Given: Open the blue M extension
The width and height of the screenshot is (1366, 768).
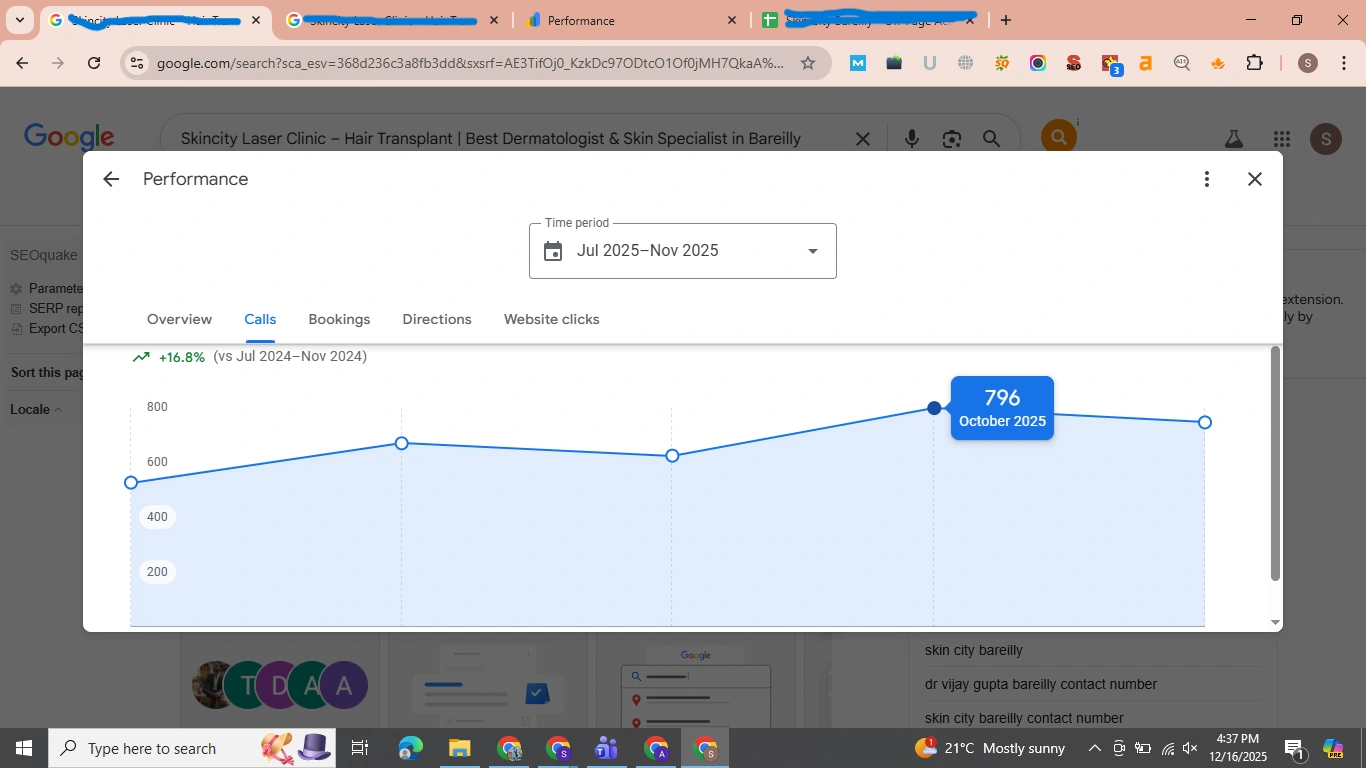Looking at the screenshot, I should tap(858, 63).
